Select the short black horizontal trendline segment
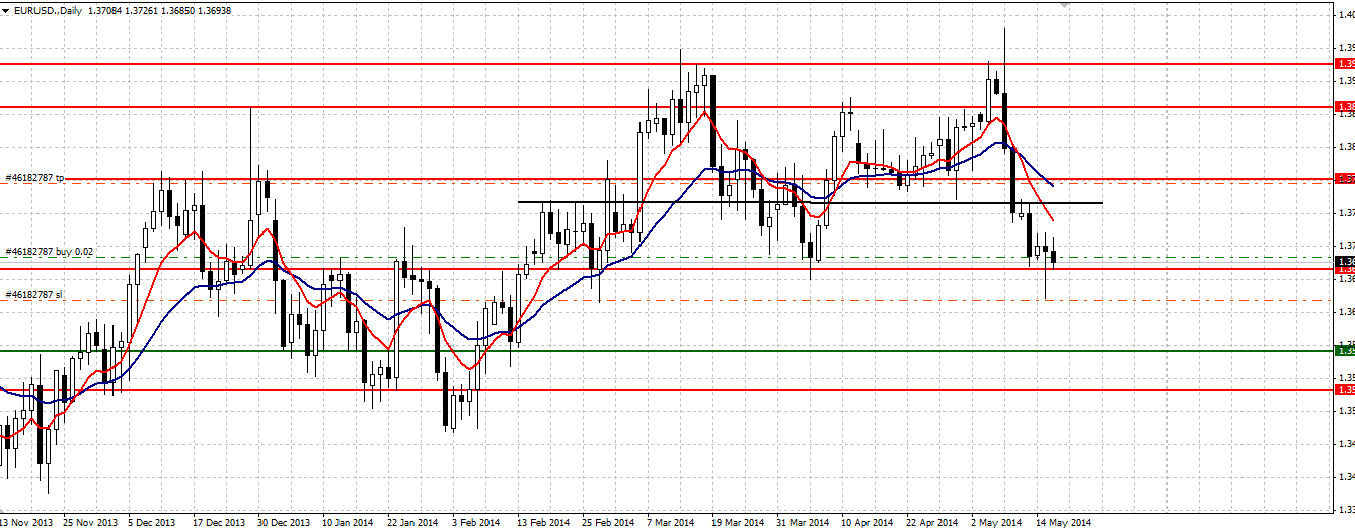 click(x=810, y=203)
